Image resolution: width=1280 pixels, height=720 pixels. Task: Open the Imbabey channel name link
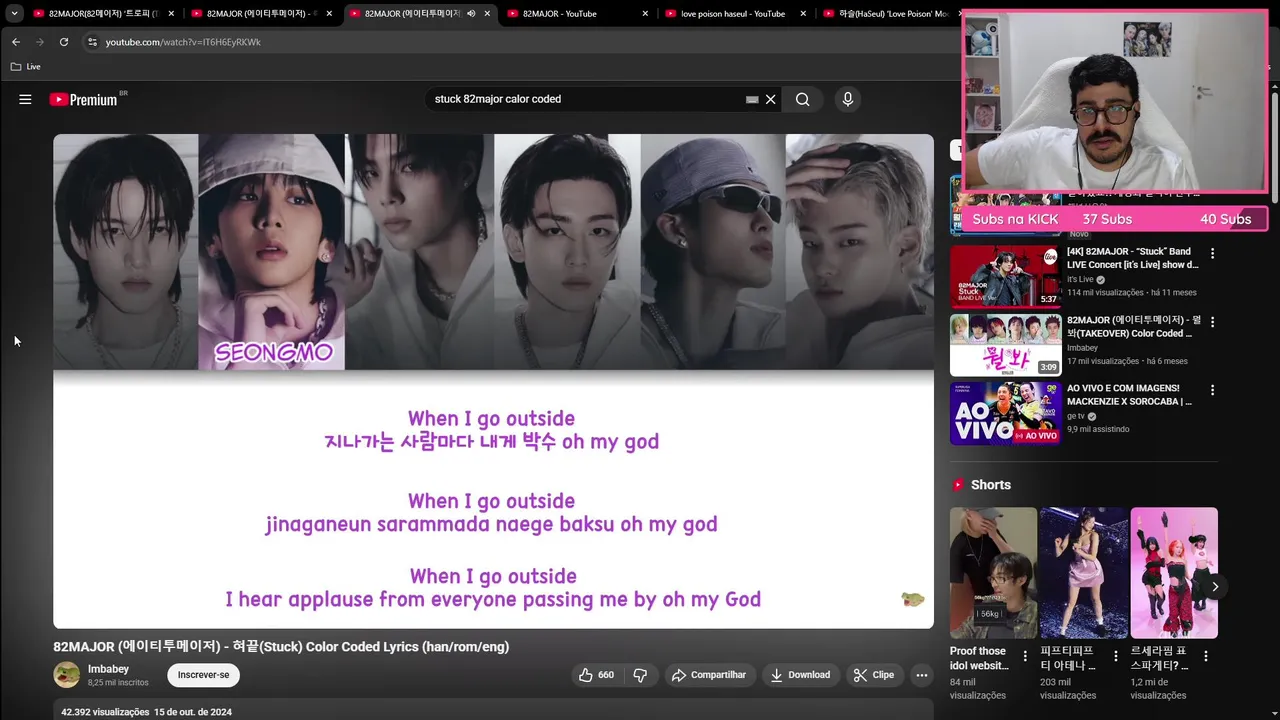pyautogui.click(x=108, y=669)
